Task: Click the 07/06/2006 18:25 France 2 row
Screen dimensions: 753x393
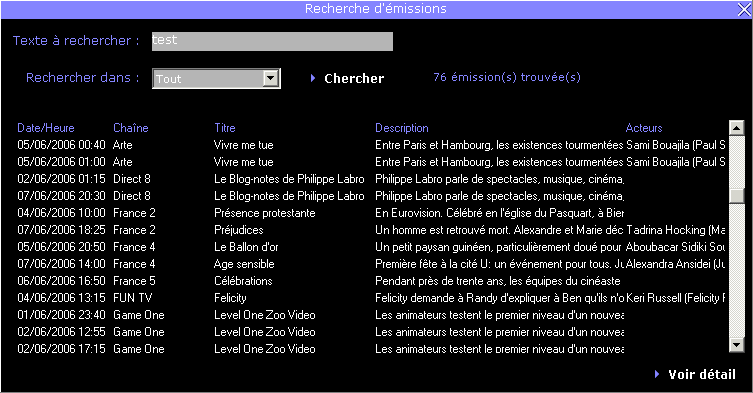Action: [371, 230]
